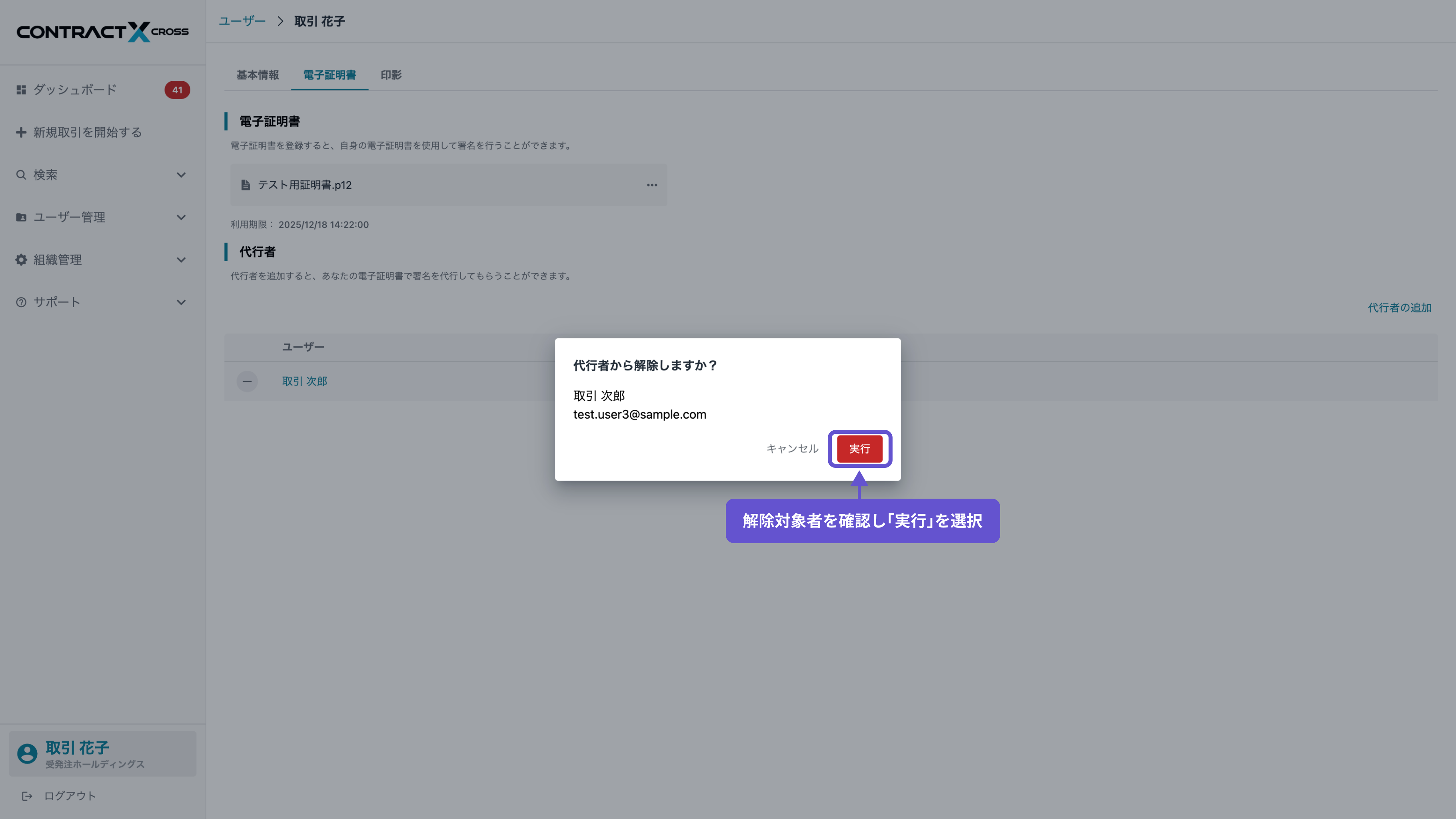
Task: Open the 印影 tab
Action: pyautogui.click(x=391, y=75)
